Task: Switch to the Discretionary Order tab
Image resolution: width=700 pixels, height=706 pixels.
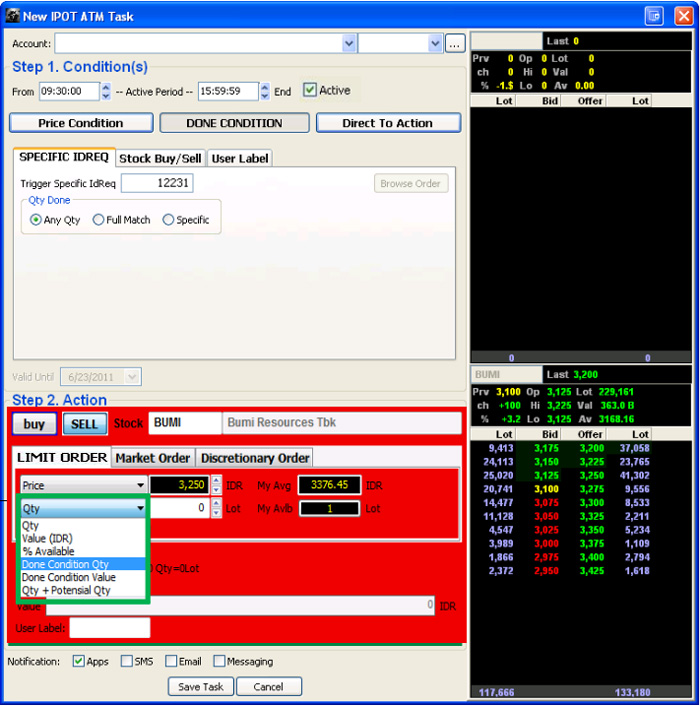Action: tap(255, 458)
